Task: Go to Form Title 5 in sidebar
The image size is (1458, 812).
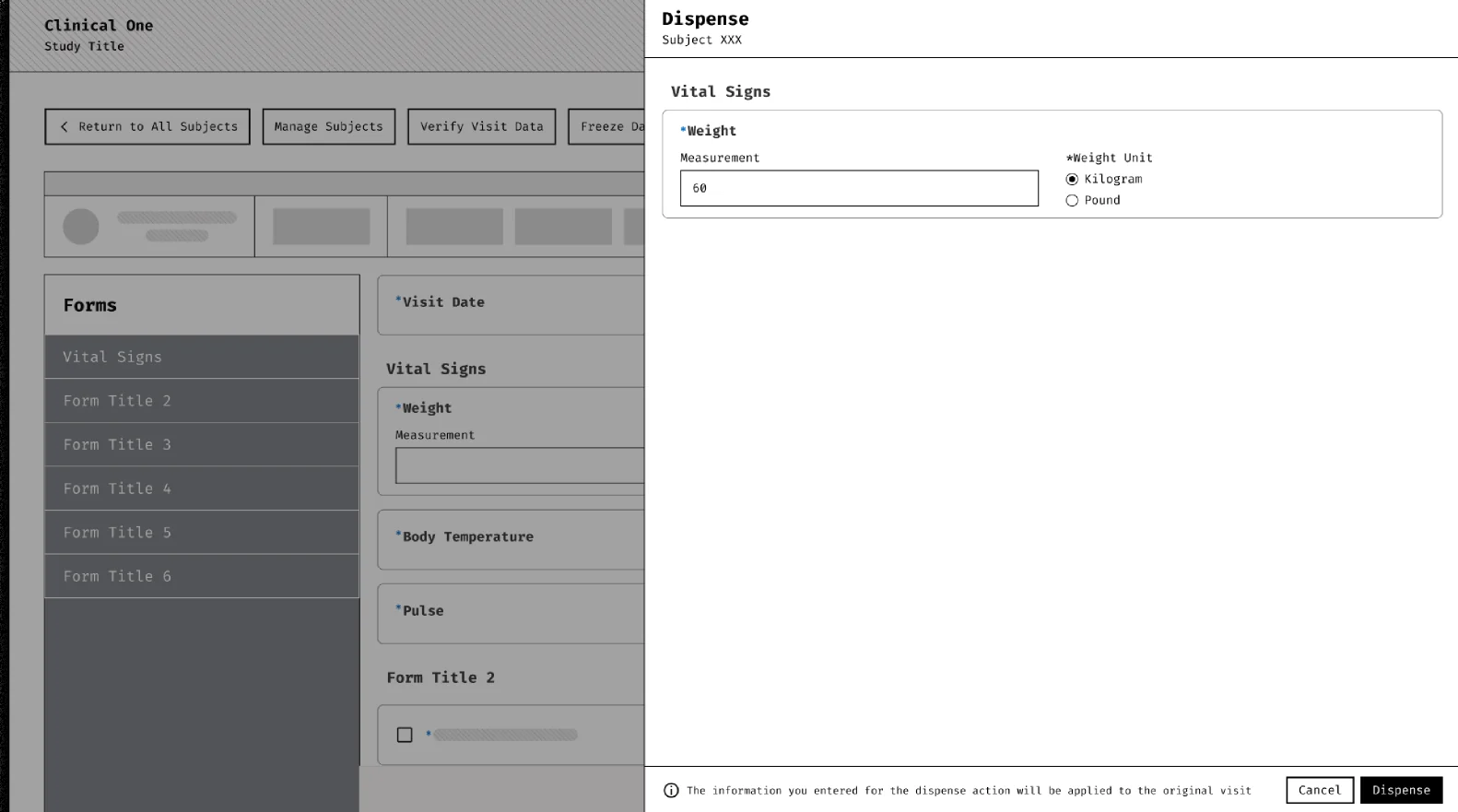Action: click(x=202, y=533)
